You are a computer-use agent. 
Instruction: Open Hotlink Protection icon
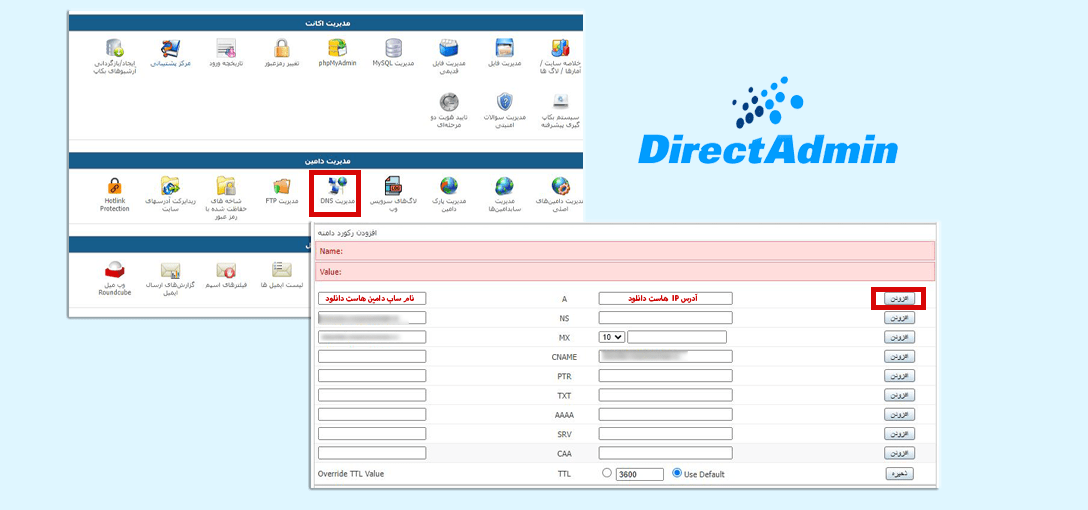114,185
